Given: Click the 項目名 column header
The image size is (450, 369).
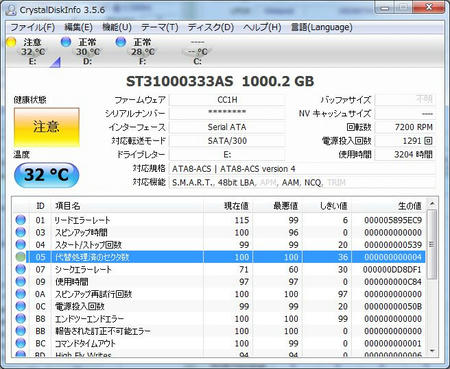Looking at the screenshot, I should point(127,206).
